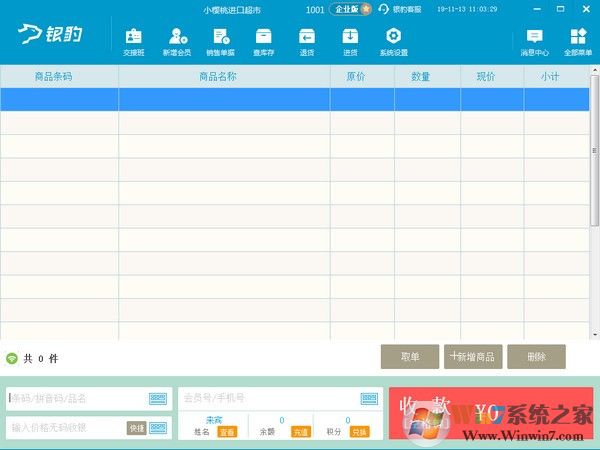Open the 消息中心 message center icon
This screenshot has height=450, width=600.
click(x=535, y=42)
